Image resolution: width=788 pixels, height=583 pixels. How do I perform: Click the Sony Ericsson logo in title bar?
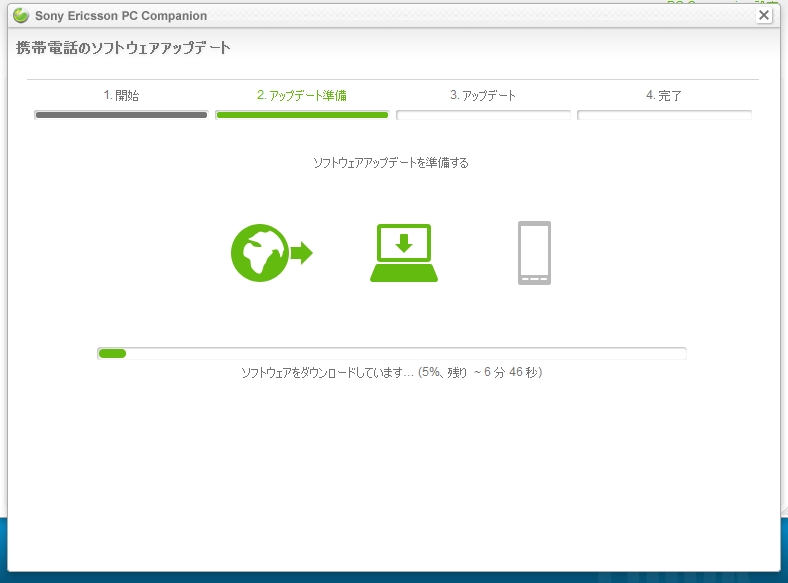(20, 16)
